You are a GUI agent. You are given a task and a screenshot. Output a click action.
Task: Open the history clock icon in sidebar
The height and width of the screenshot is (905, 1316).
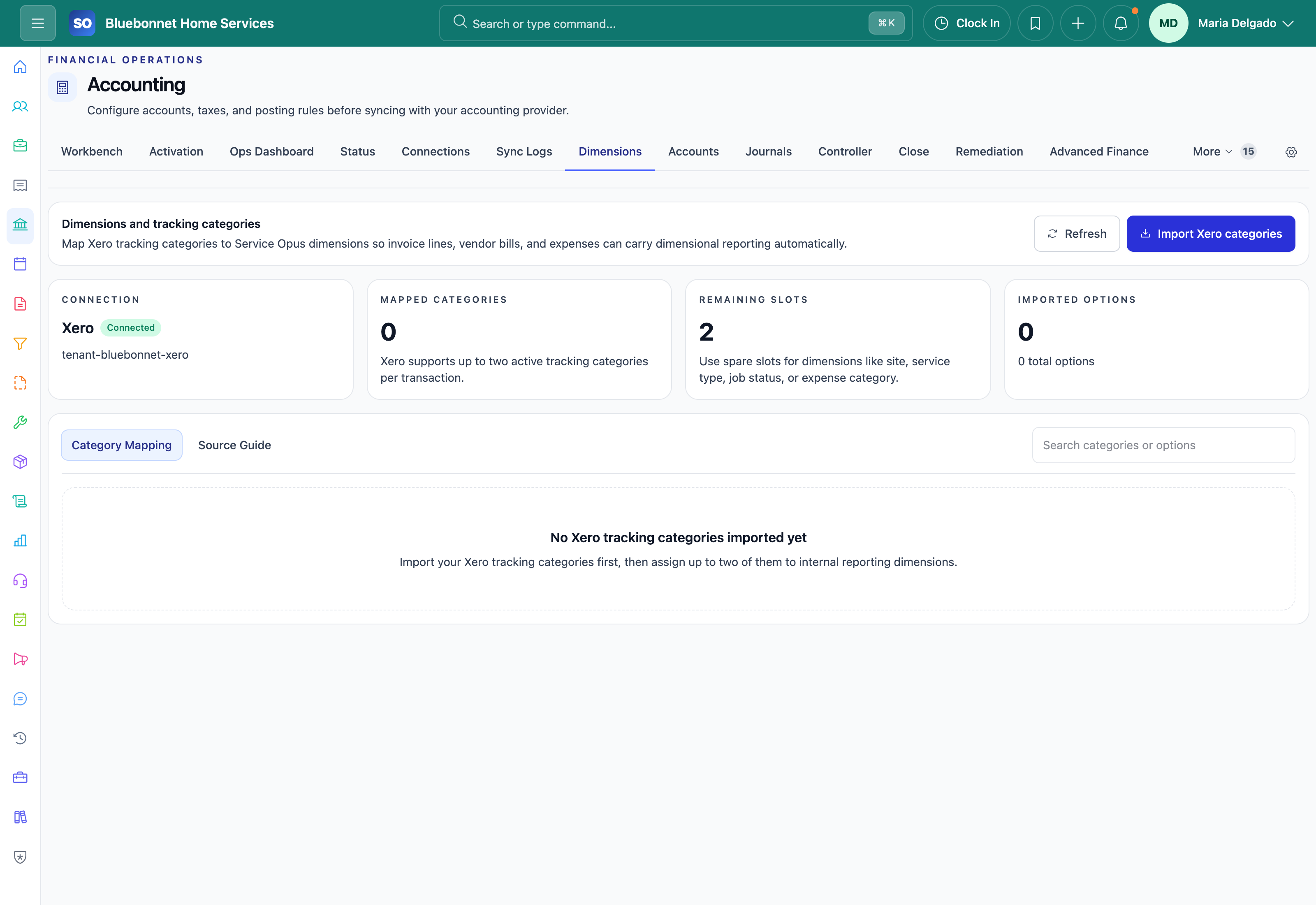pos(21,738)
